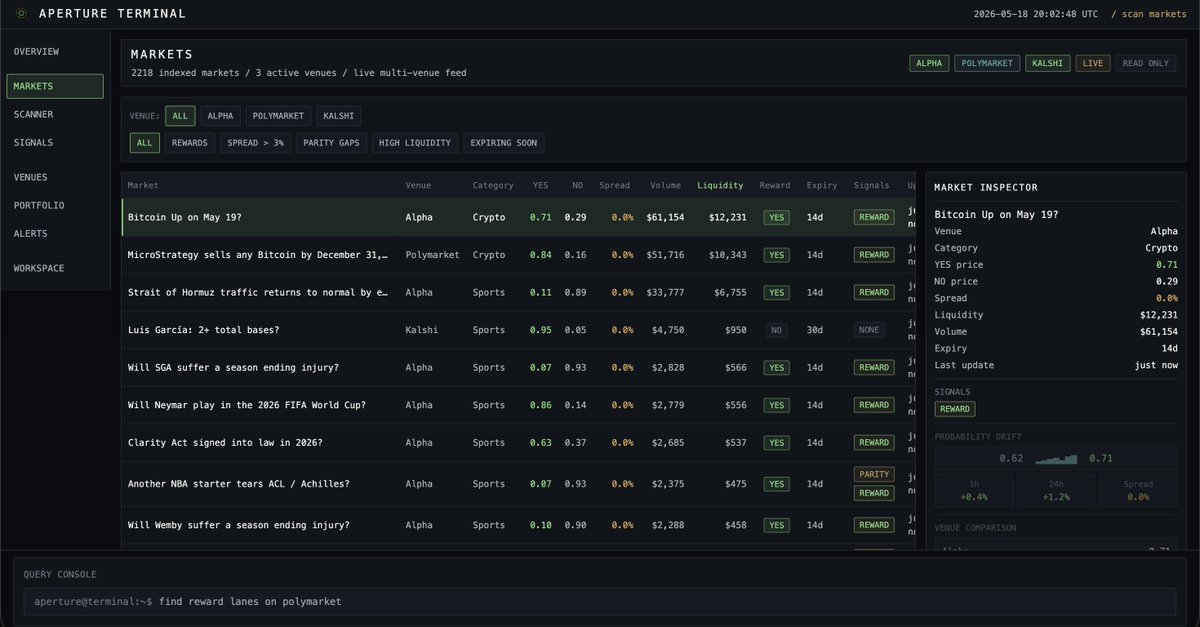The width and height of the screenshot is (1200, 627).
Task: Select the MicroStrategy sells any Bitcoin row
Action: [x=518, y=255]
